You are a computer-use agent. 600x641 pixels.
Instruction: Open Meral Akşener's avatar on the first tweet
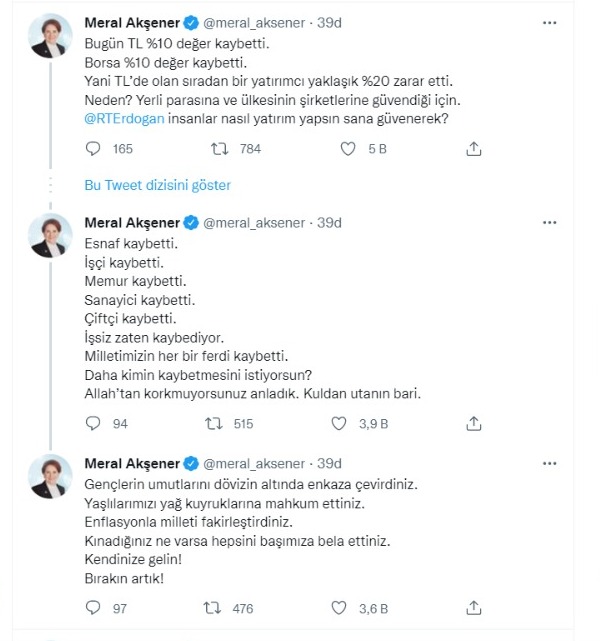coord(50,36)
